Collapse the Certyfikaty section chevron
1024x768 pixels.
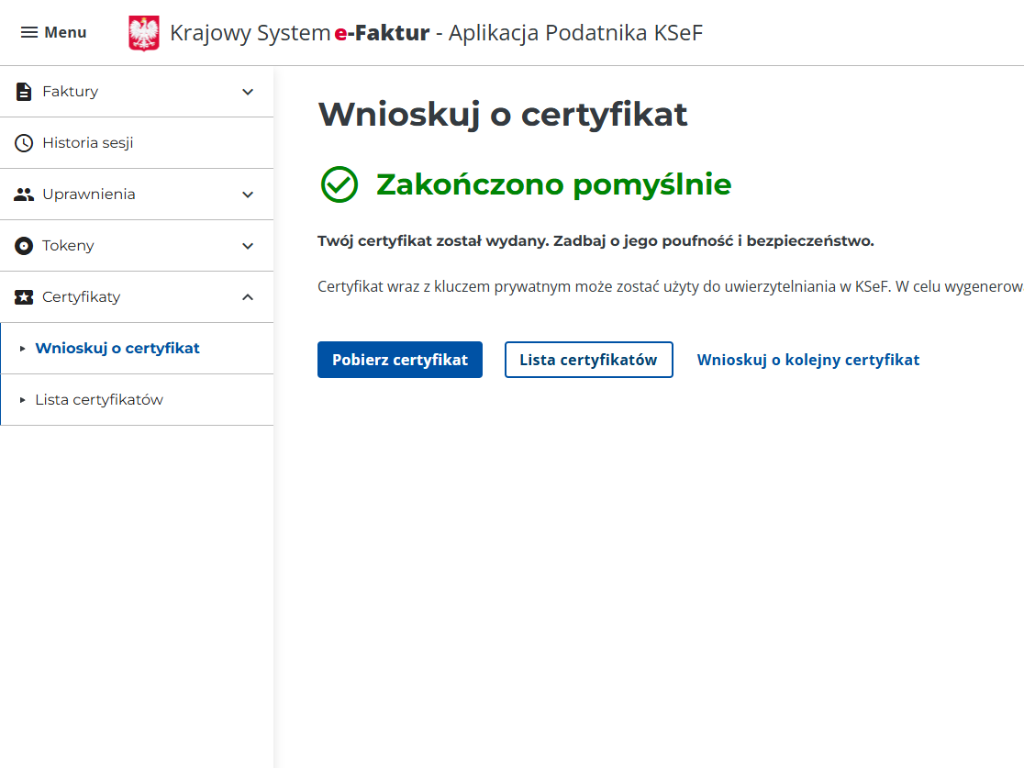coord(248,297)
